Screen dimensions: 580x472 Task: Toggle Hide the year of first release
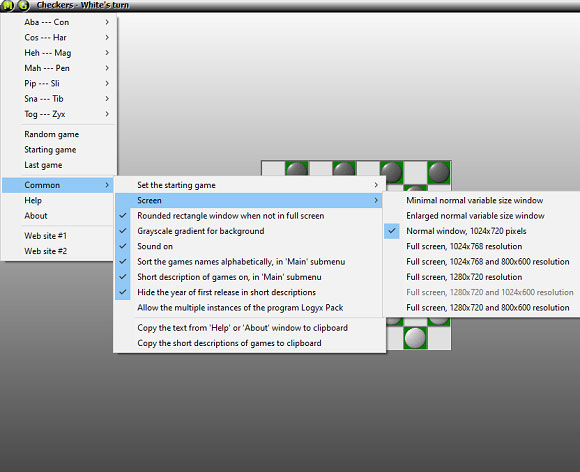(249, 293)
